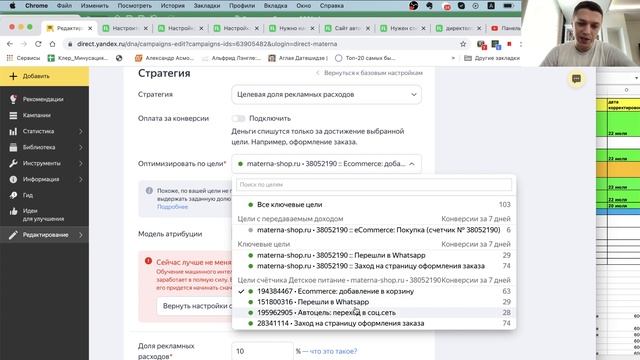640x360 pixels.
Task: Select Все ключевые цели option
Action: 373,204
